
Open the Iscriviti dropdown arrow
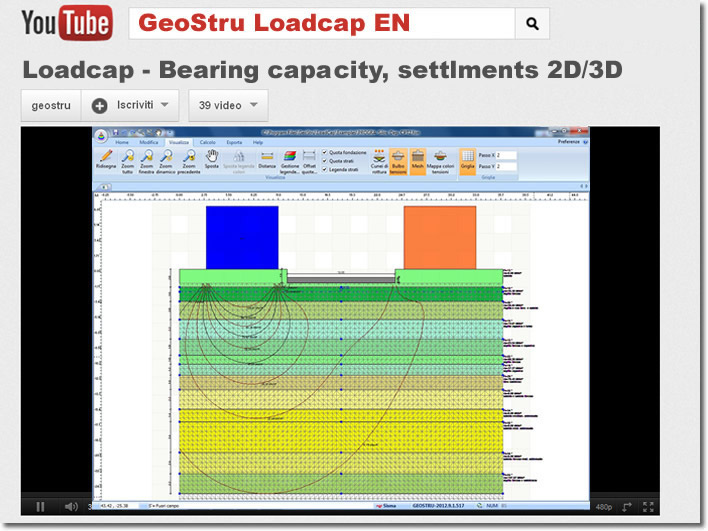click(x=165, y=105)
